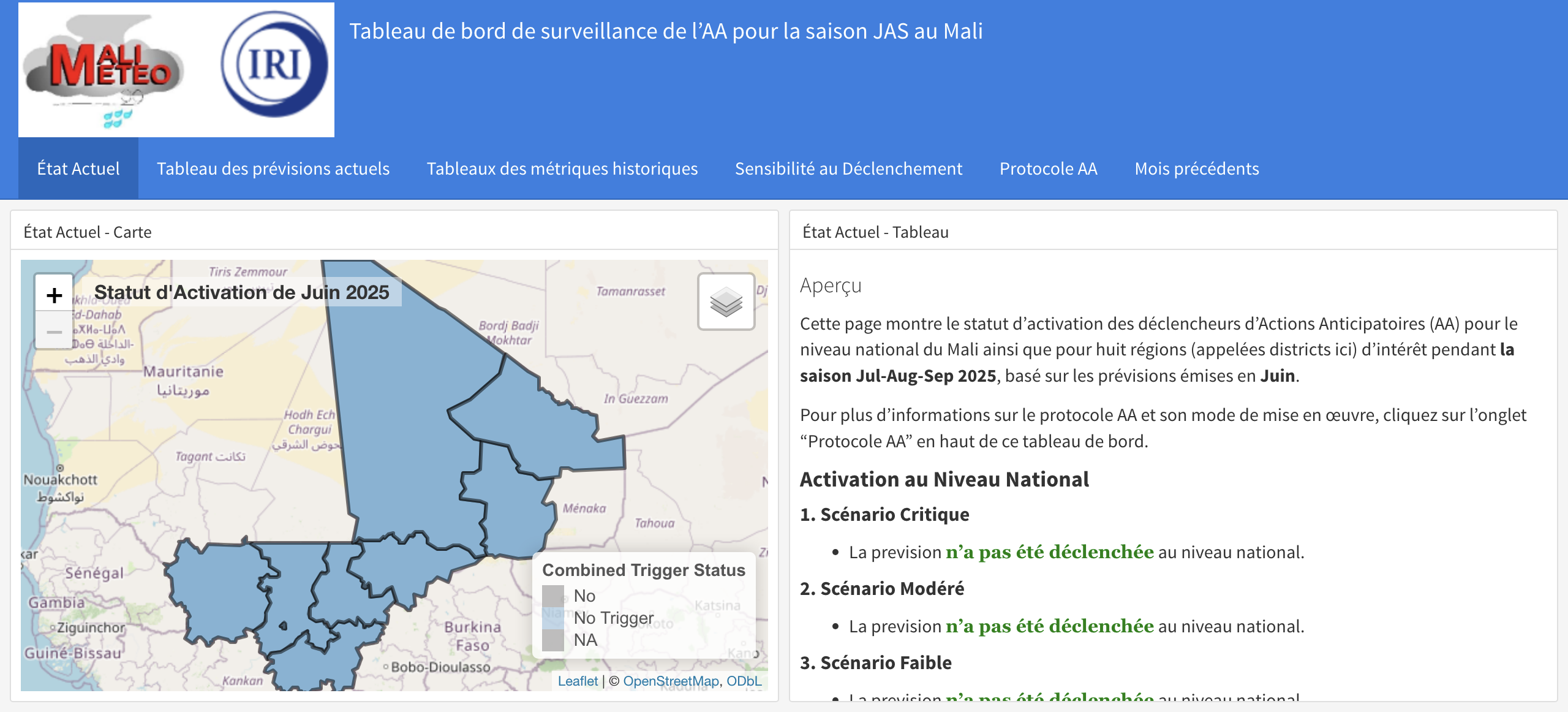
Task: Open the Leaflet attribution link
Action: click(x=578, y=680)
